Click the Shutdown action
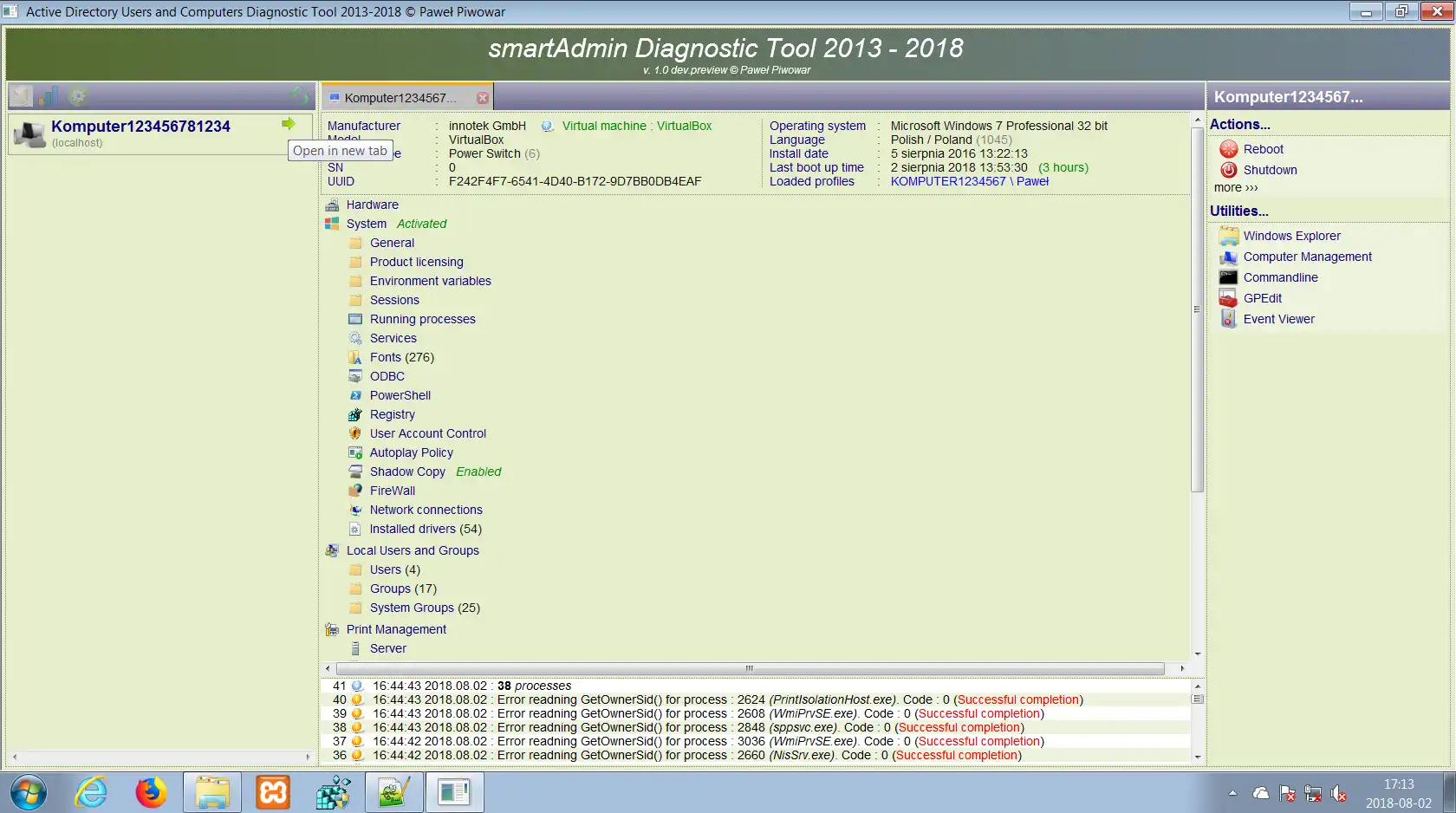This screenshot has width=1456, height=813. (1271, 170)
